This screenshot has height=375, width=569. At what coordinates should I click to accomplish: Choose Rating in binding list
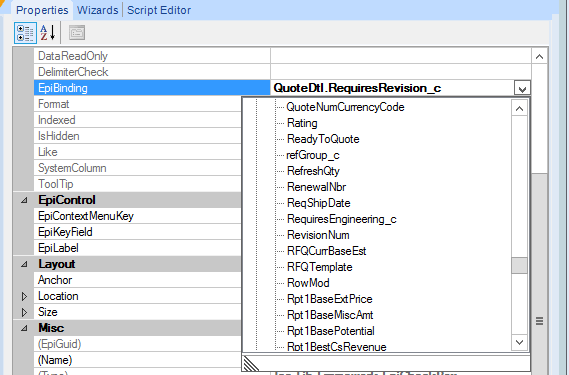click(302, 123)
